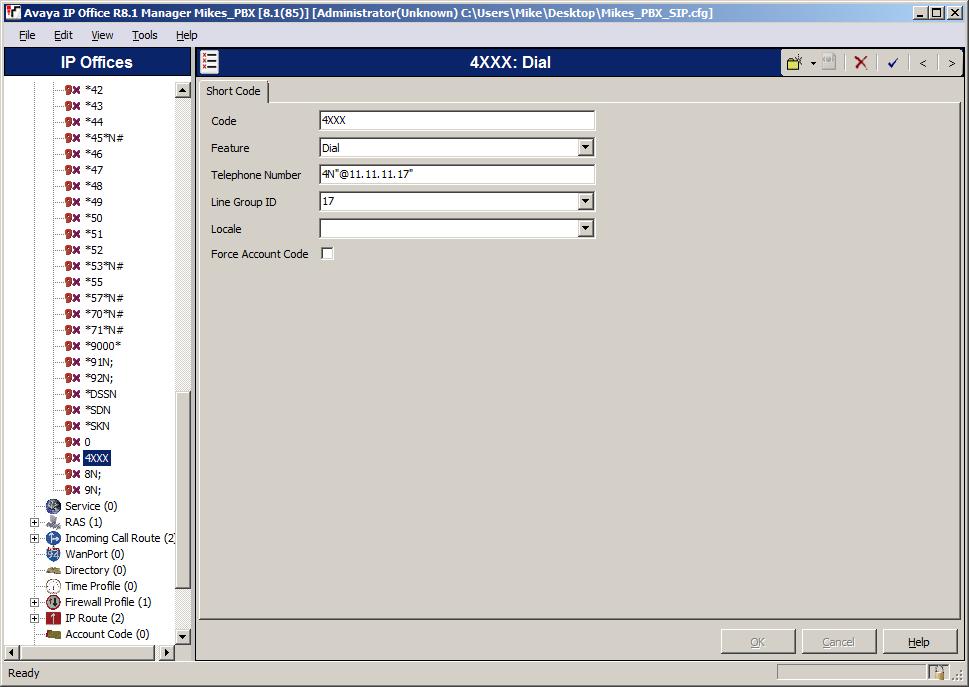This screenshot has width=969, height=687.
Task: Select the *45*N# short code
Action: pos(104,138)
